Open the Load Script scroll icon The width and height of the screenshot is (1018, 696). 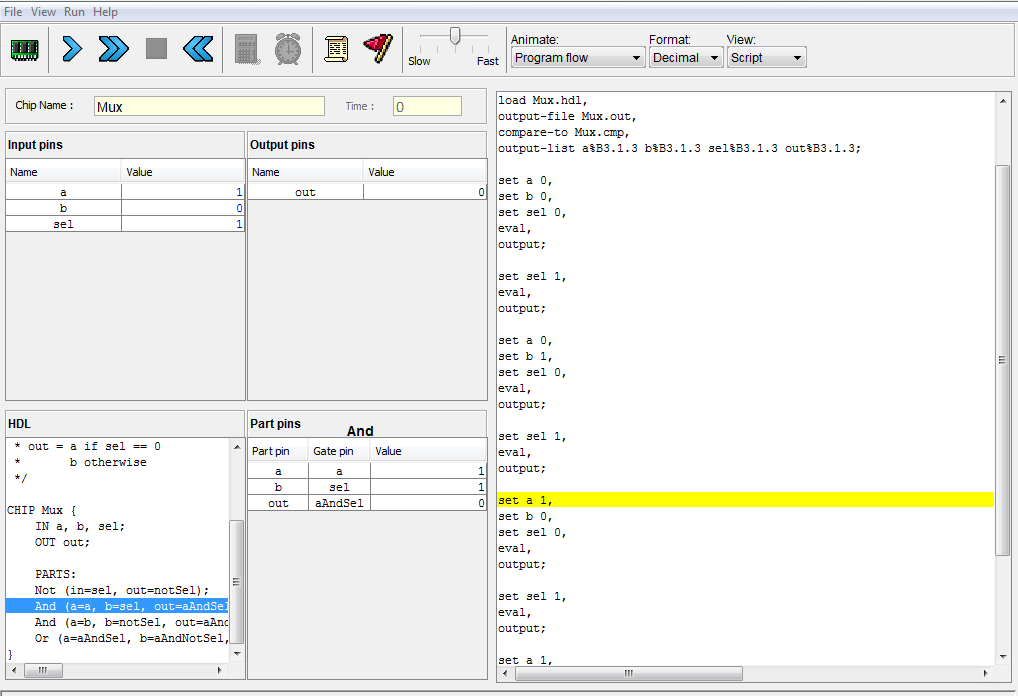337,49
